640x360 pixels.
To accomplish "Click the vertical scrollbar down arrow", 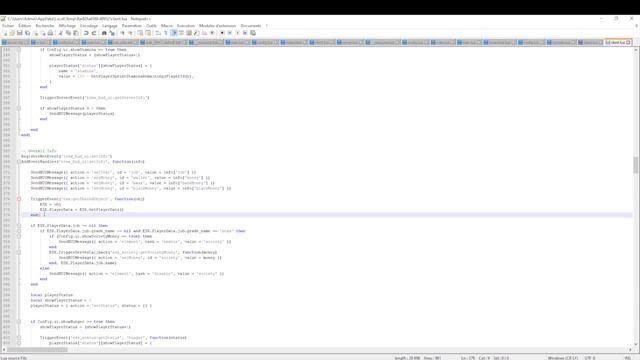I will tap(636, 344).
